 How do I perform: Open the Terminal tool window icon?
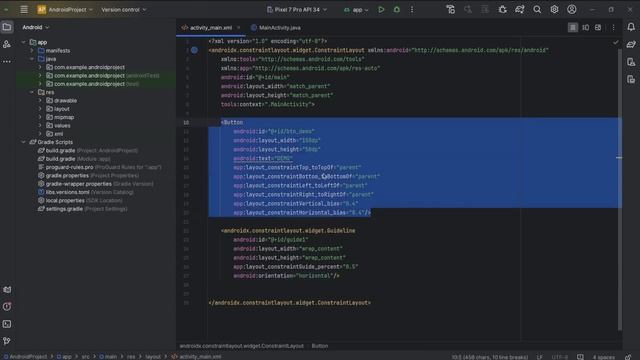(x=7, y=324)
